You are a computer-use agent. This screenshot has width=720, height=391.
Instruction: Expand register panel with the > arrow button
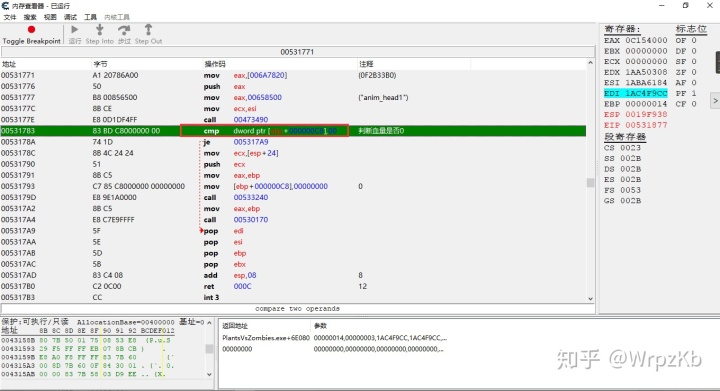click(715, 101)
